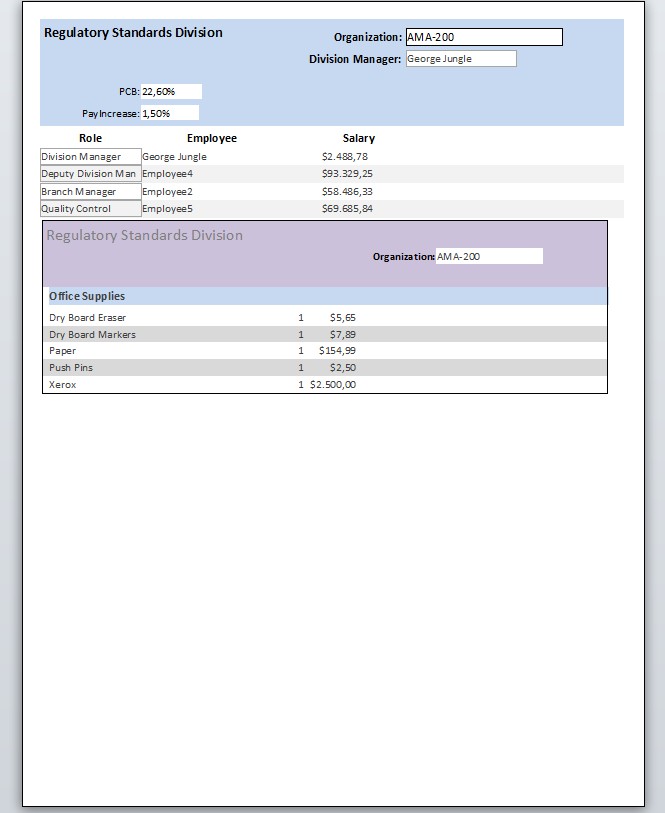
Task: Click the price $2,50
Action: 343,368
